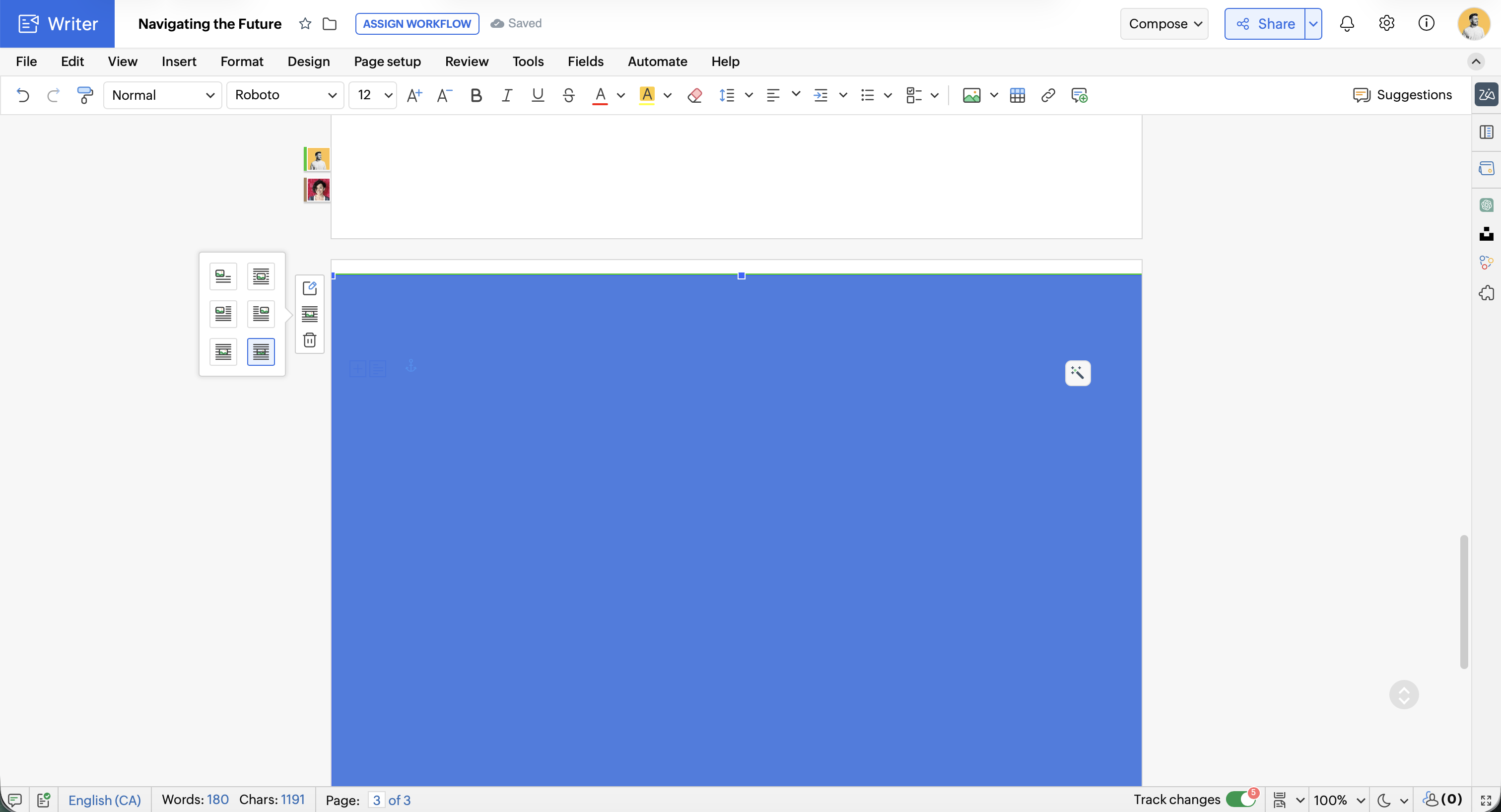Open the Page setup menu

click(387, 61)
